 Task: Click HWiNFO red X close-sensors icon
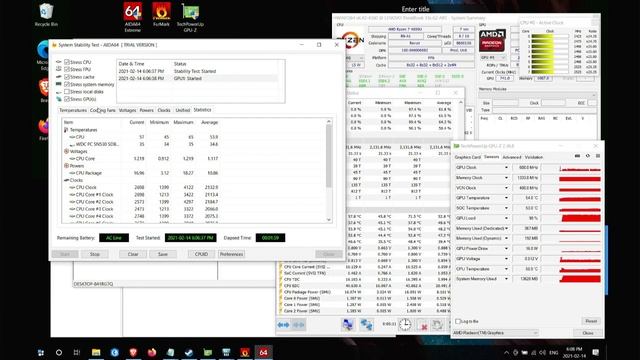[x=424, y=325]
